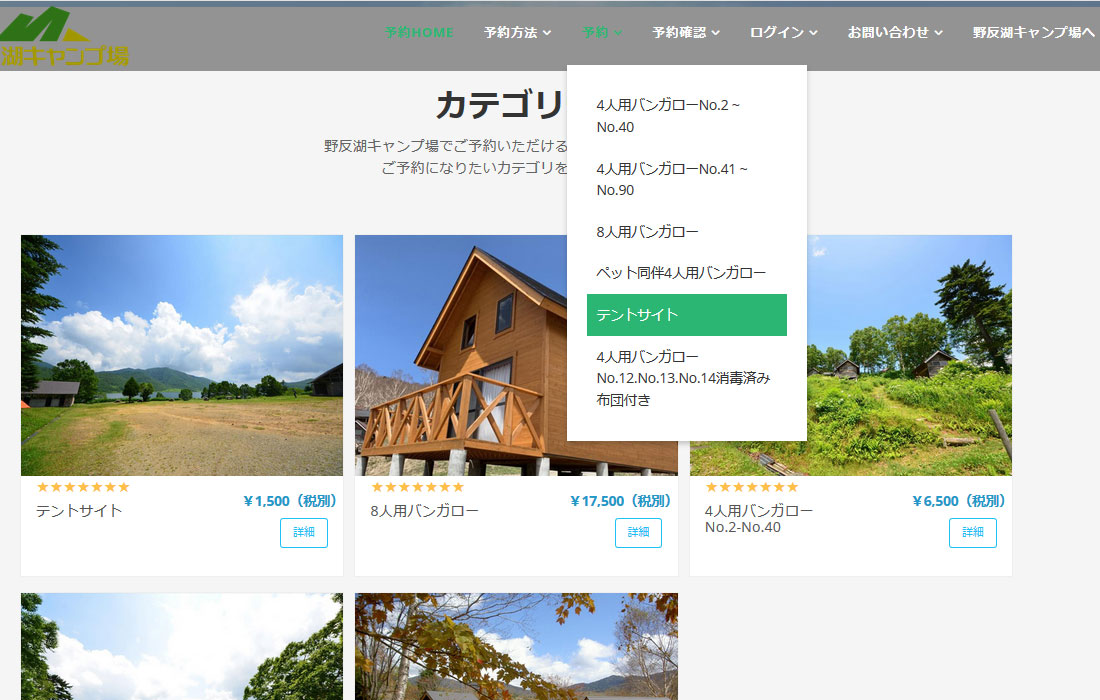
Task: Expand the ログイン dropdown
Action: [x=783, y=33]
